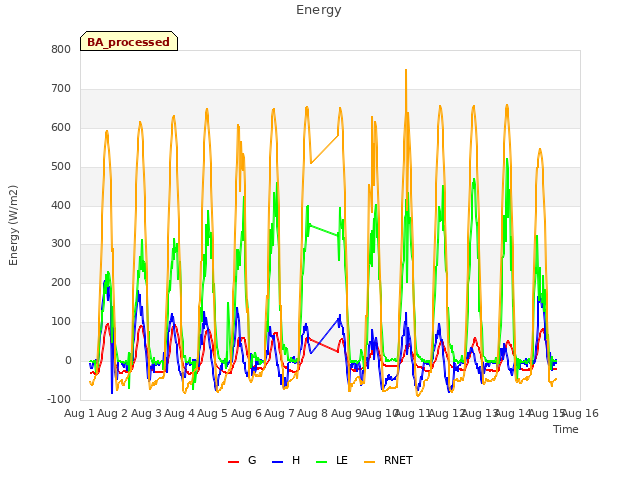
Task: Click the 0 y-axis tick value
Action: (68, 361)
